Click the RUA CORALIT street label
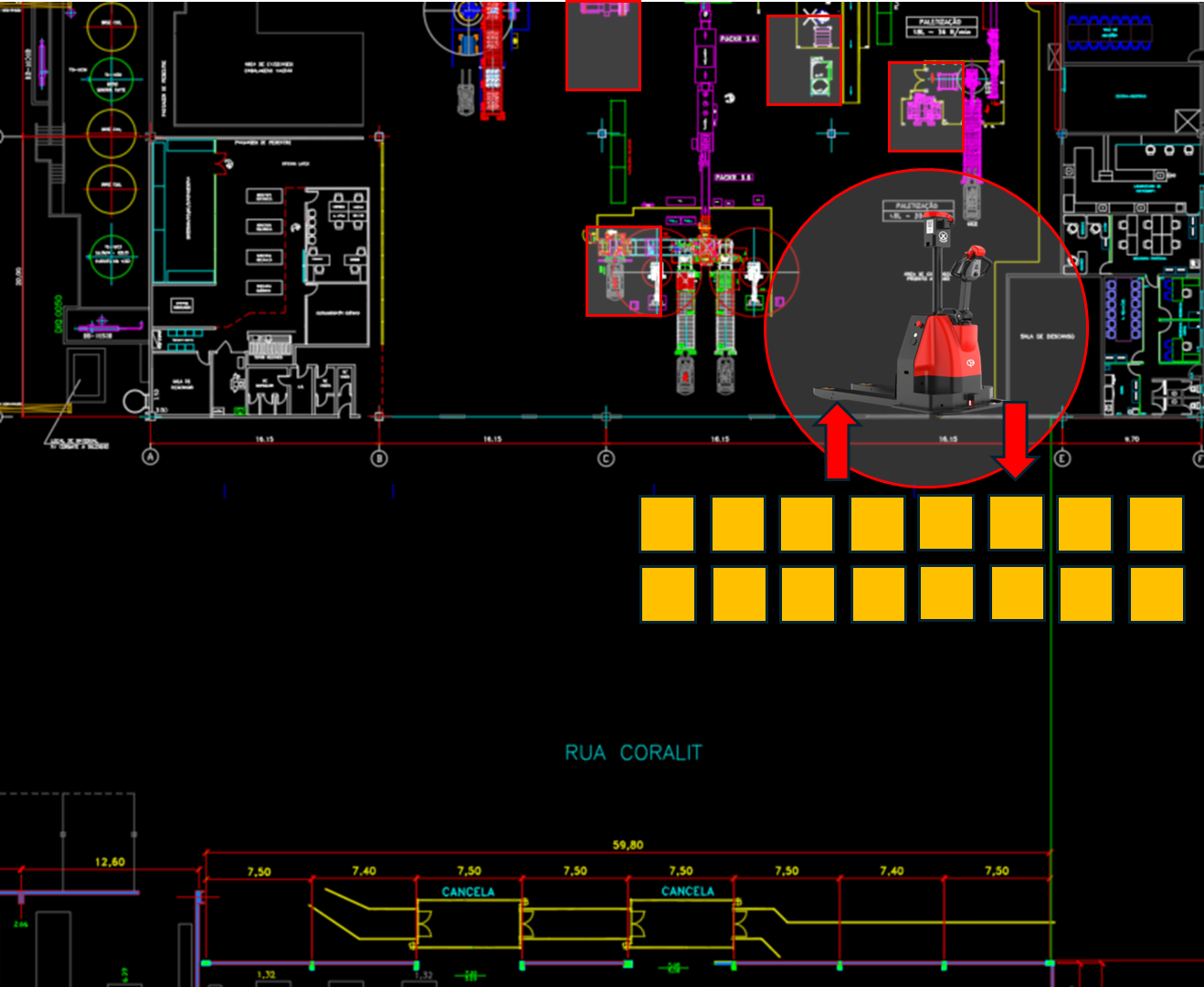The width and height of the screenshot is (1204, 987). click(x=633, y=753)
